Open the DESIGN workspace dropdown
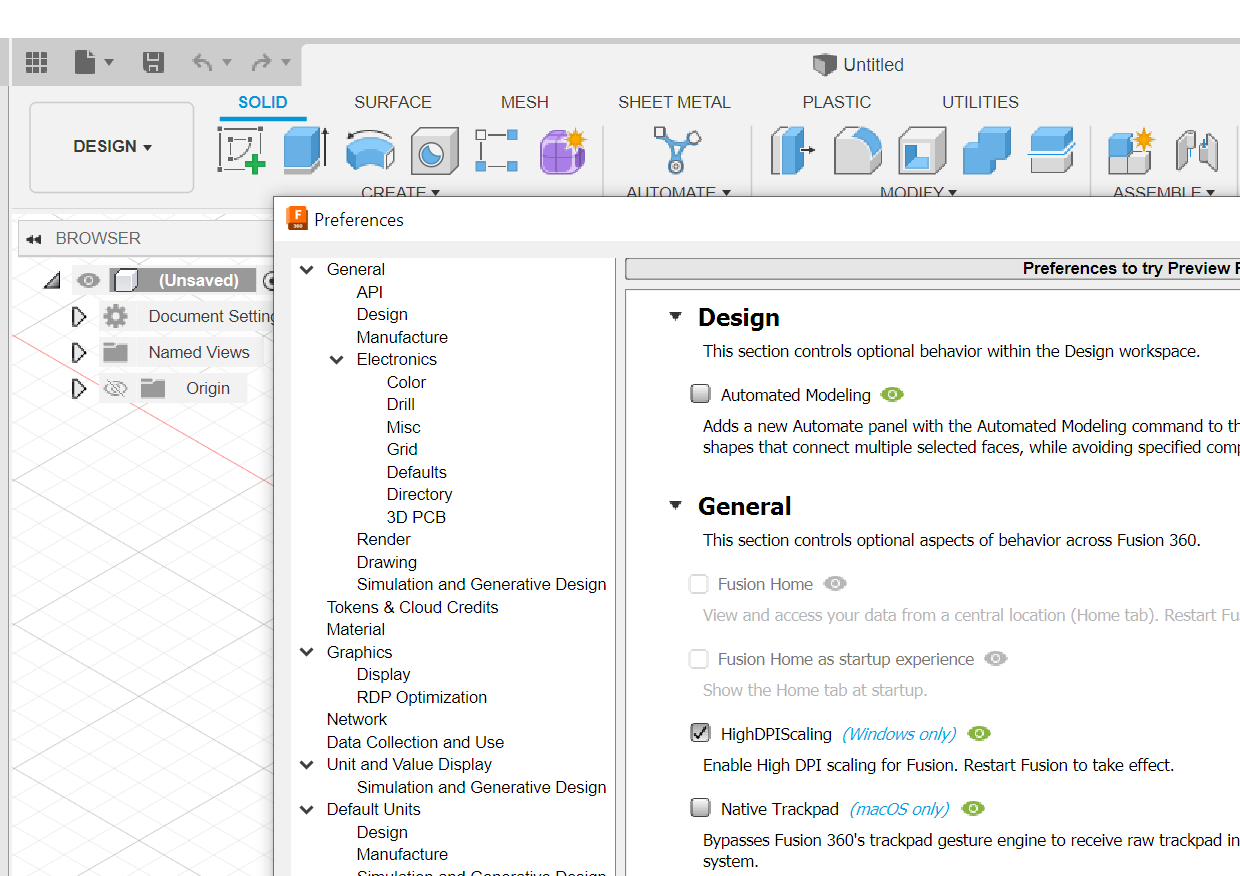Viewport: 1240px width, 876px height. pos(112,147)
